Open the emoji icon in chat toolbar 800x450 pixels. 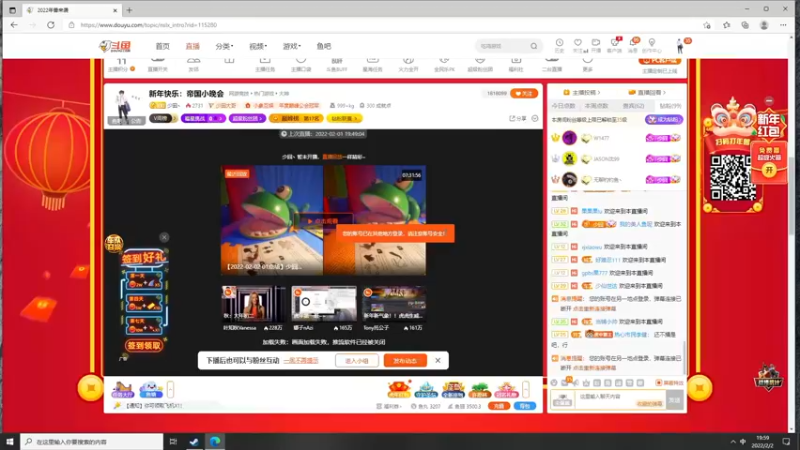click(x=554, y=383)
